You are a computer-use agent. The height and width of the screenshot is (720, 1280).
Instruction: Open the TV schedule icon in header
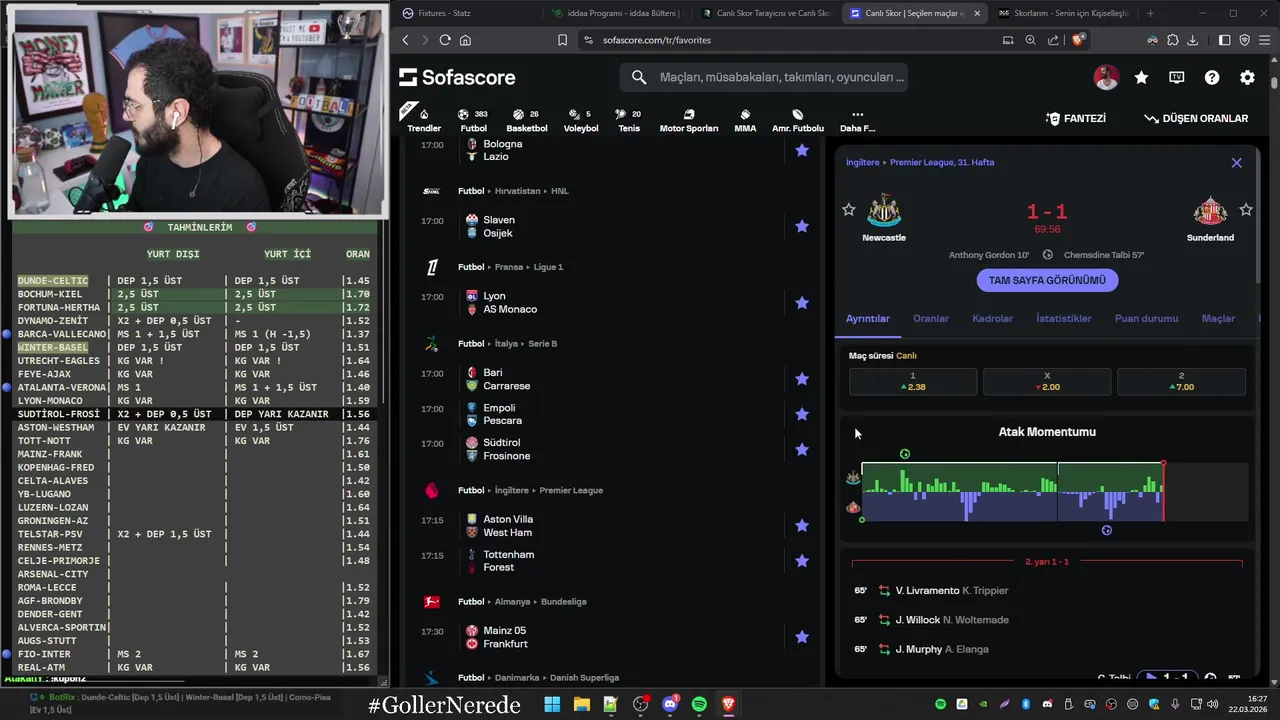1177,77
